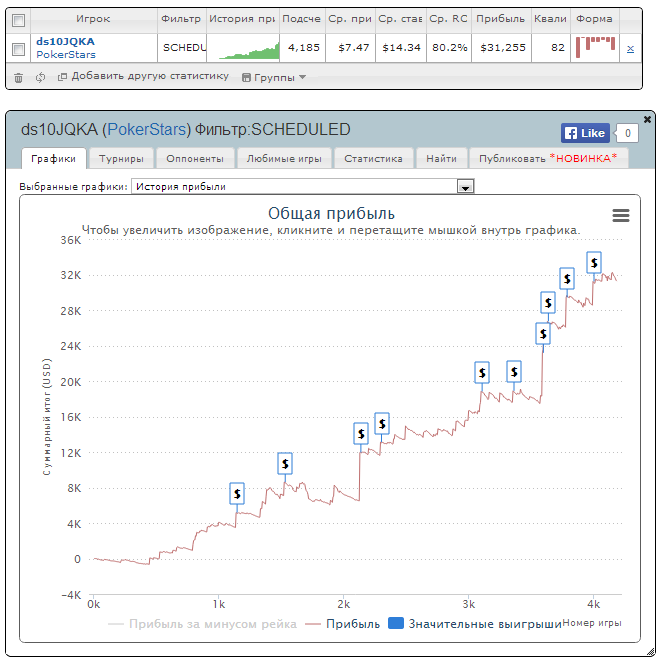Expand the Группы dropdown
667x663 pixels.
coord(274,77)
